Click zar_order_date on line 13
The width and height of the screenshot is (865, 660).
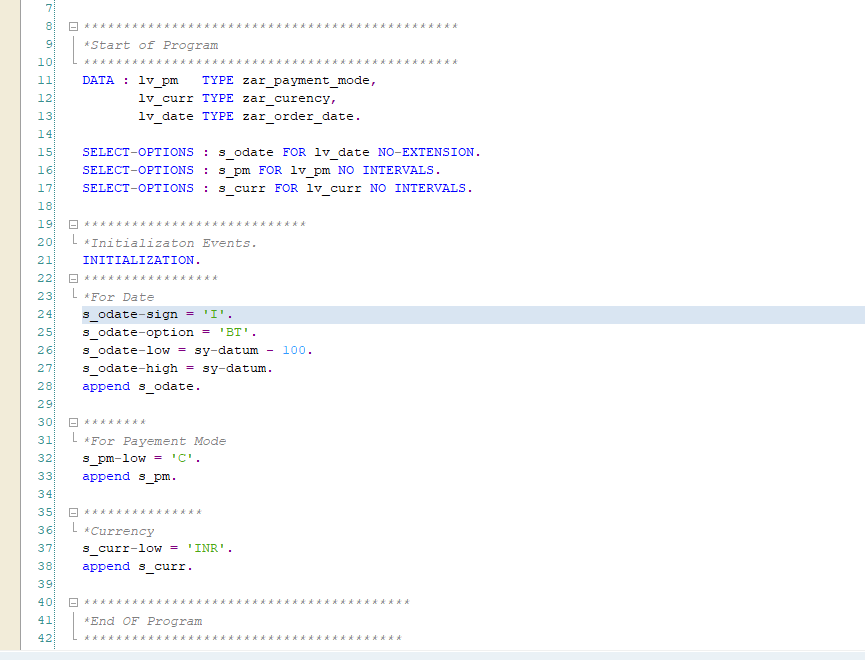point(298,116)
